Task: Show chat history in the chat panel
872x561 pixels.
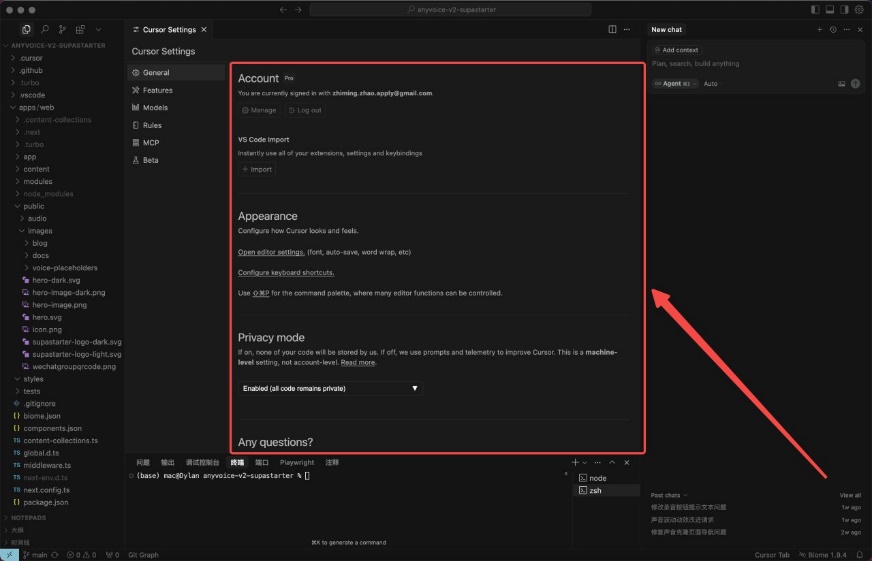Action: click(x=832, y=30)
